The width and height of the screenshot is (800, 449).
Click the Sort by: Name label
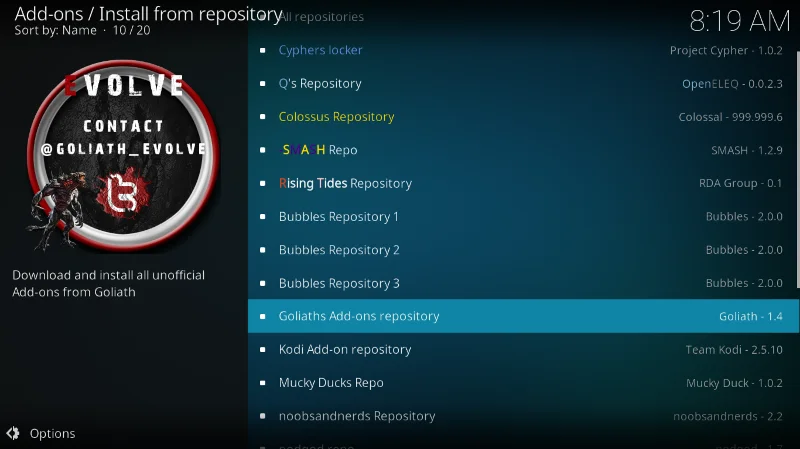pyautogui.click(x=55, y=30)
